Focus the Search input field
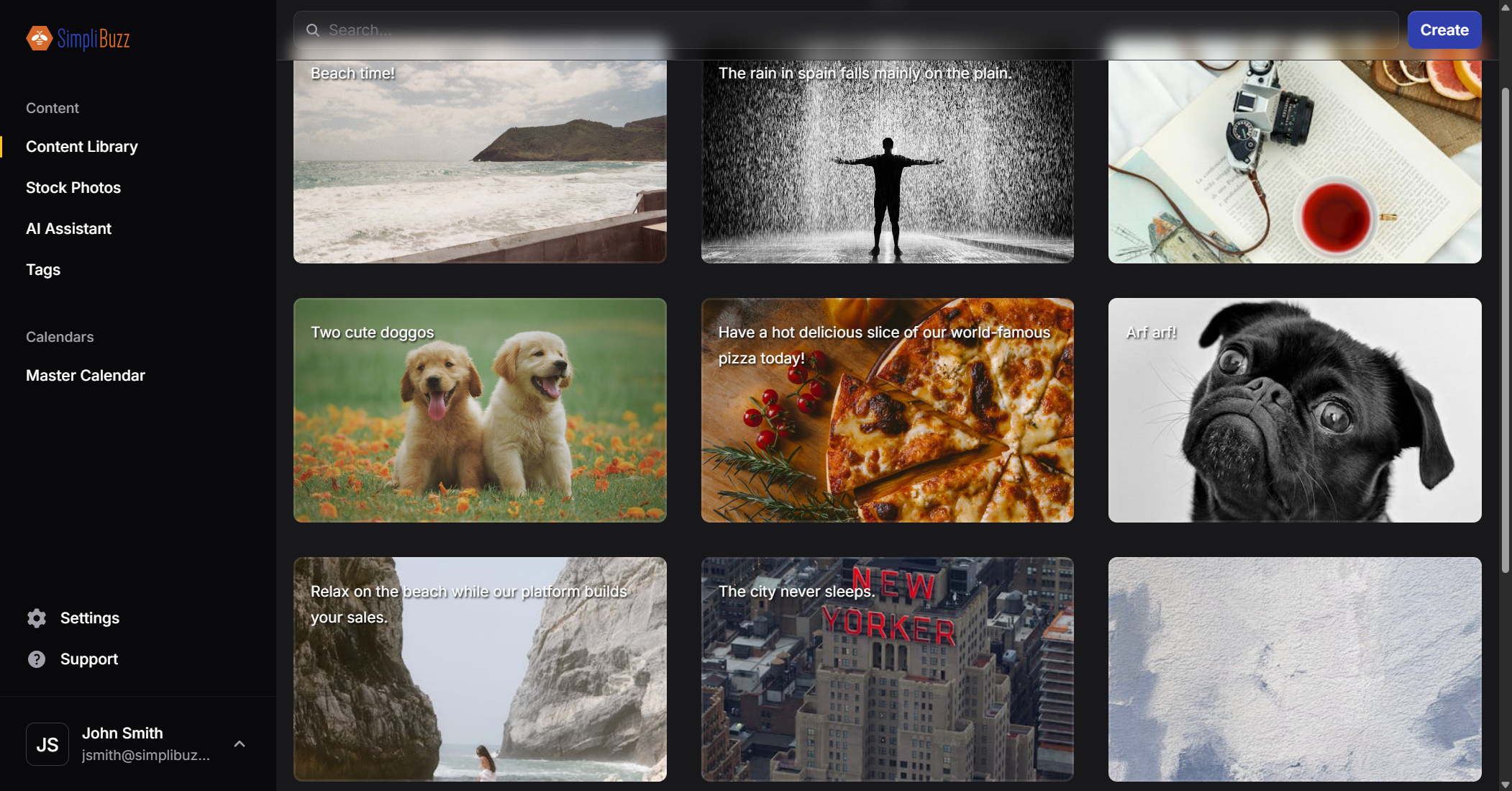The width and height of the screenshot is (1512, 791). click(x=846, y=30)
